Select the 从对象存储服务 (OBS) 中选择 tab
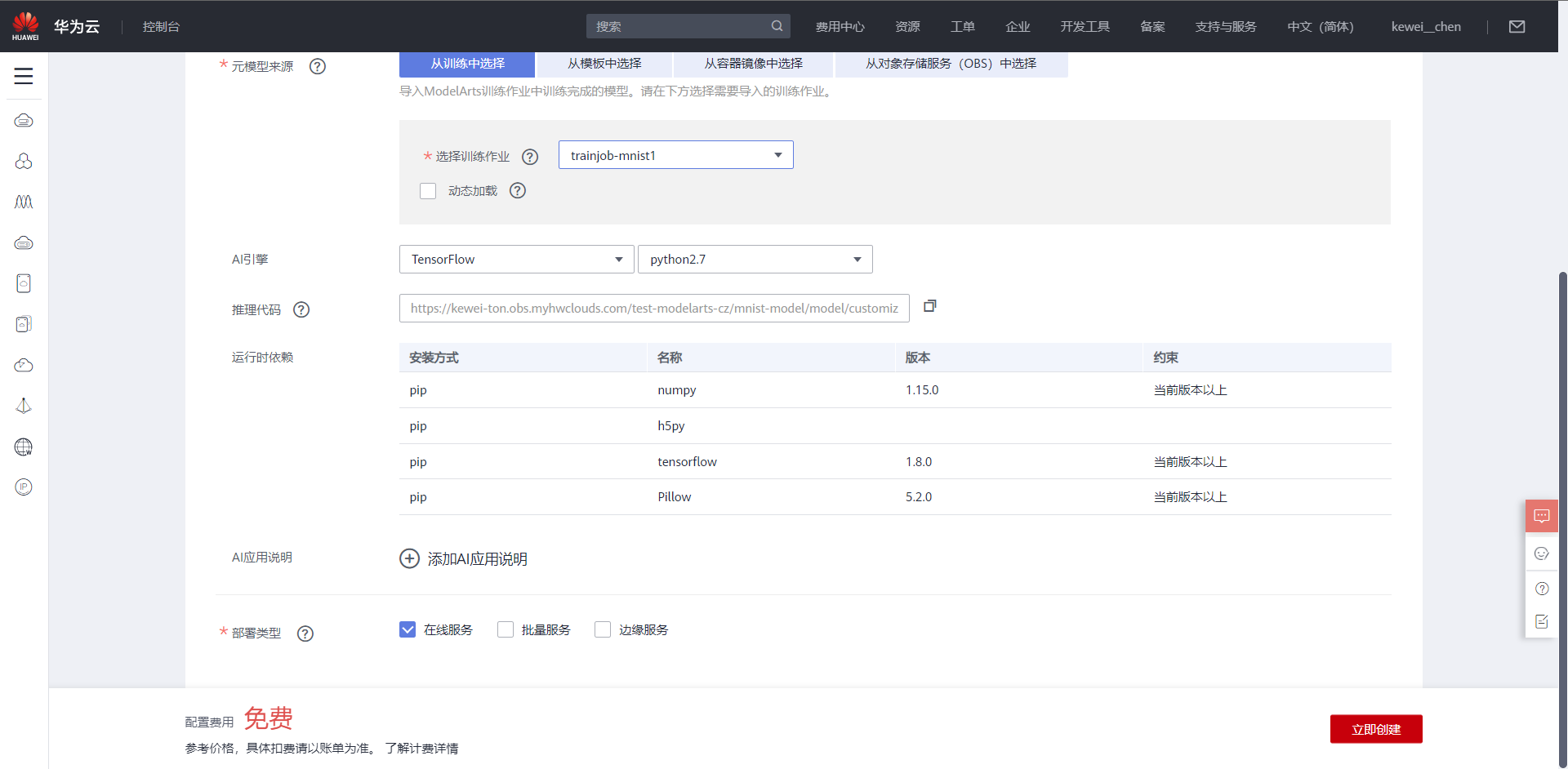The width and height of the screenshot is (1568, 769). tap(951, 64)
